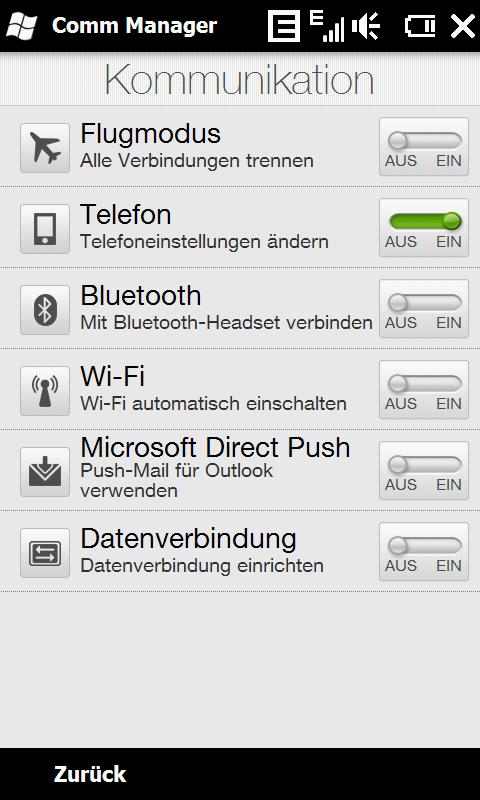Enable the Flugmodus switch

(x=424, y=147)
